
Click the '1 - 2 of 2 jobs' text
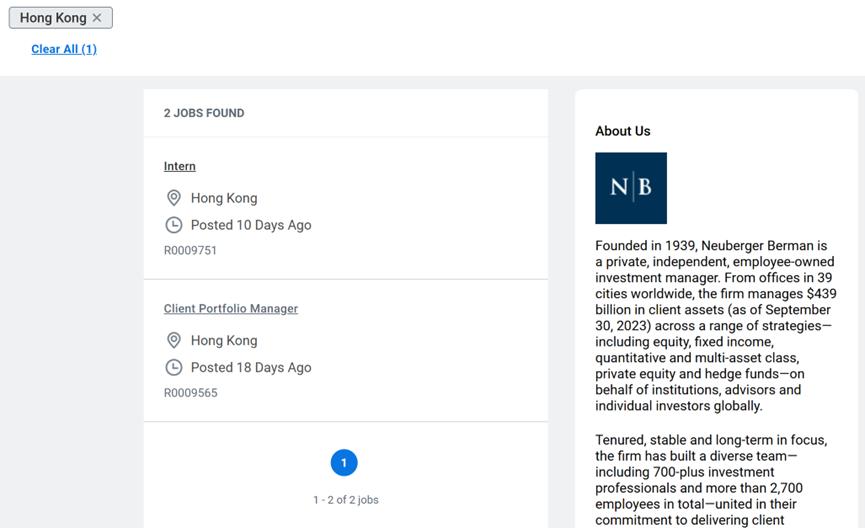(x=345, y=499)
